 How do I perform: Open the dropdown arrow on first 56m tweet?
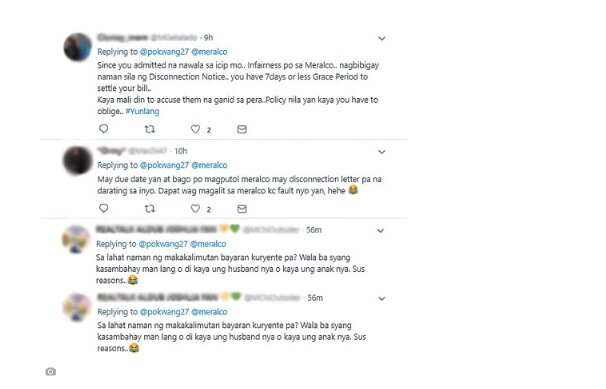click(x=380, y=231)
